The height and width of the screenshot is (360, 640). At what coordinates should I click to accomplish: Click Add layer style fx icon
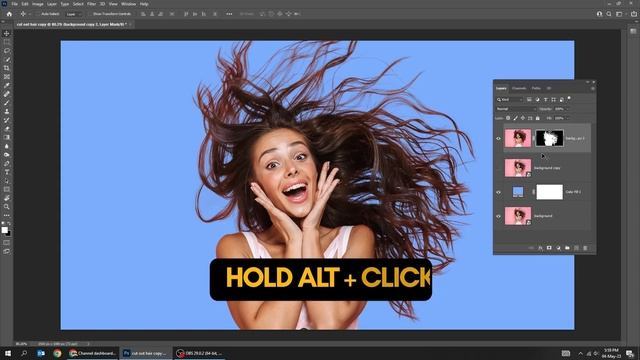pyautogui.click(x=540, y=248)
